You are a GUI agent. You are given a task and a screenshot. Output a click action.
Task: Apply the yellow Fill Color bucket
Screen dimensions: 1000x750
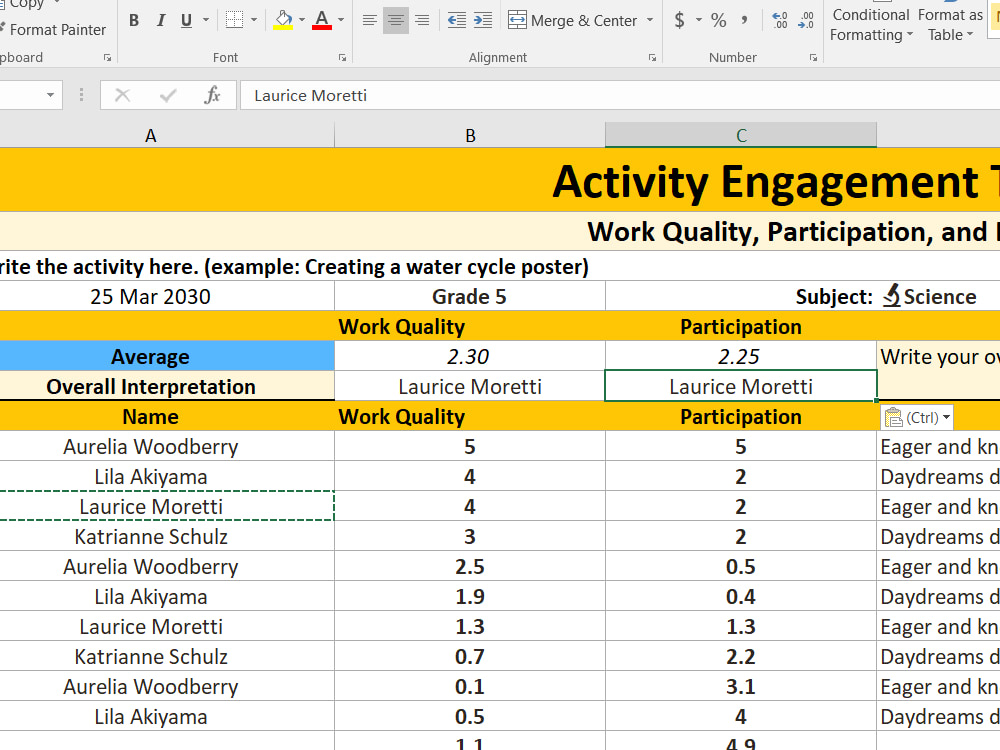[283, 20]
